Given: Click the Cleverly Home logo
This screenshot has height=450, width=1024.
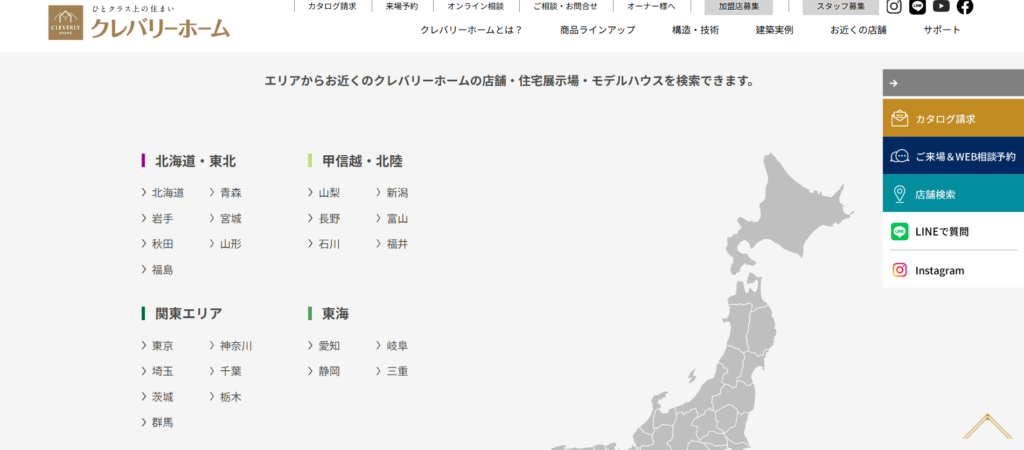Looking at the screenshot, I should click(139, 23).
